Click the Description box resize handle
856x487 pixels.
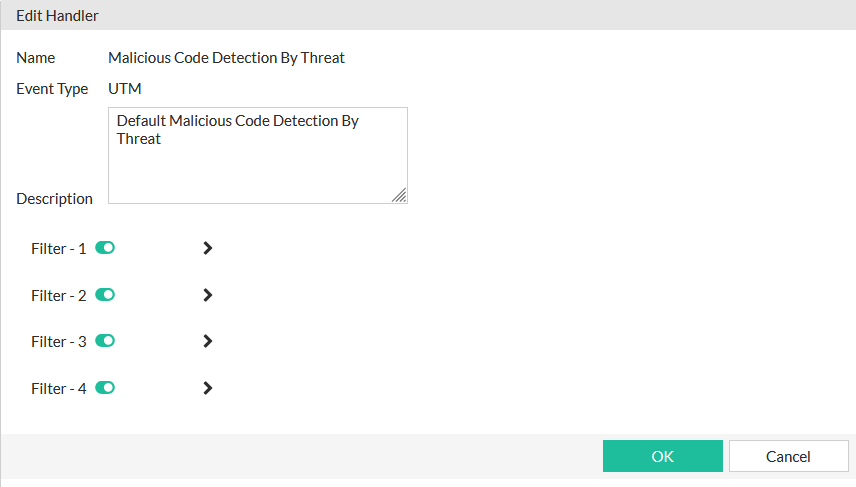point(400,196)
